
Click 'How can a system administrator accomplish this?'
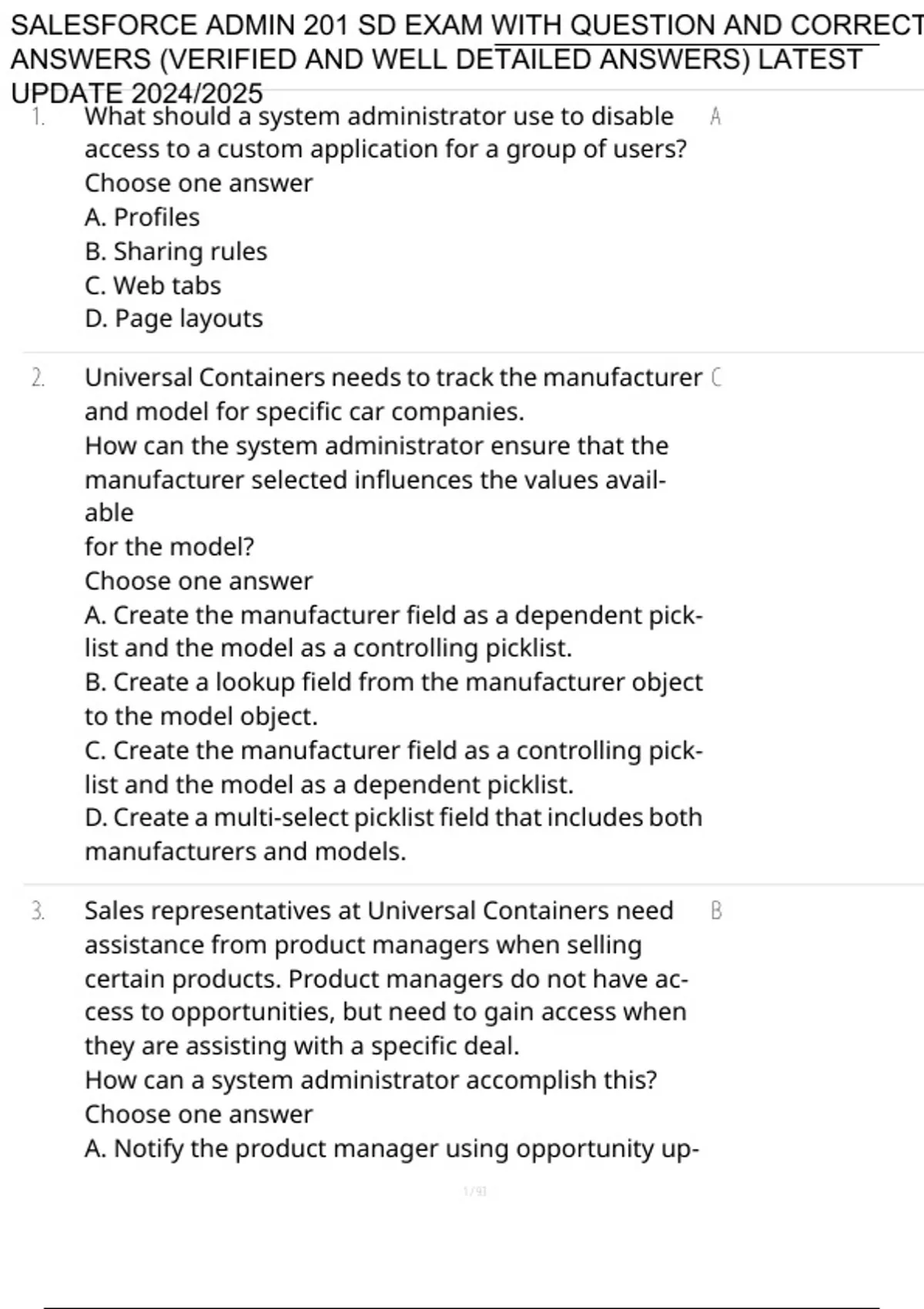[370, 1080]
